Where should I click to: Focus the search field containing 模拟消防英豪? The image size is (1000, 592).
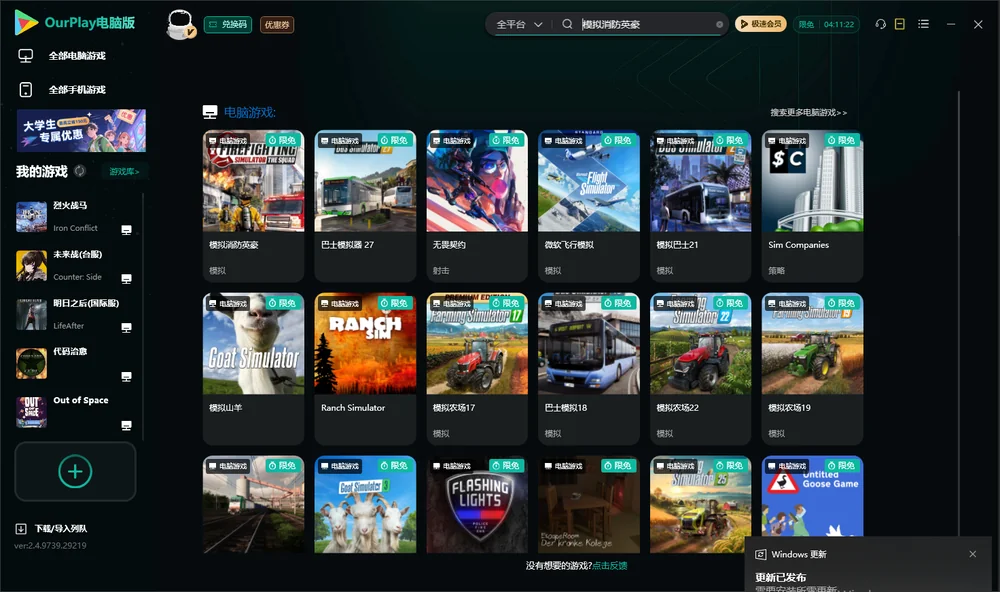point(645,24)
